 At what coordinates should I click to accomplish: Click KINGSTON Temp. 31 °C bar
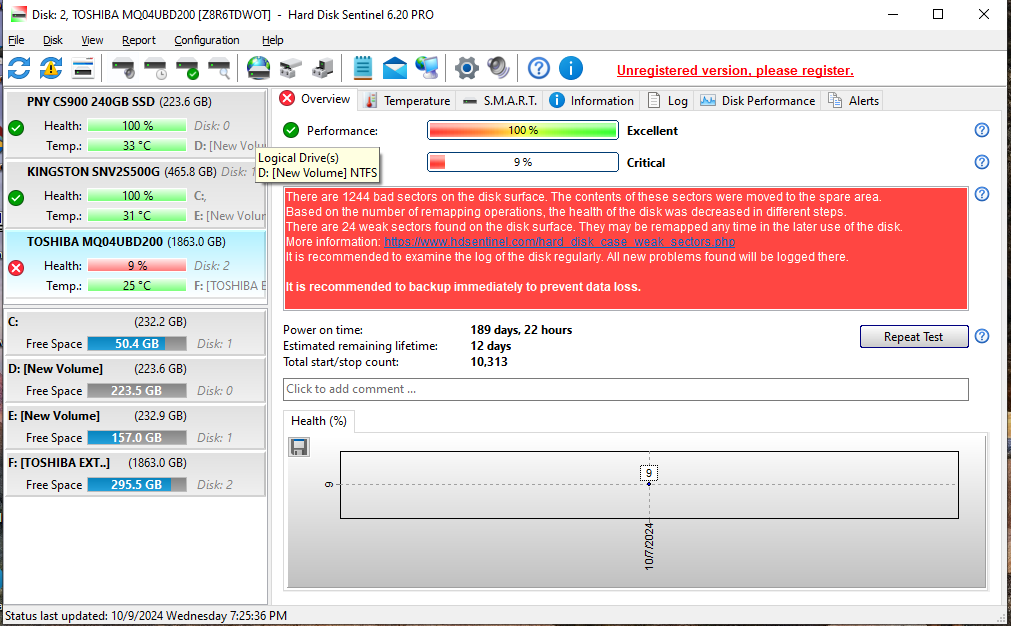click(137, 215)
